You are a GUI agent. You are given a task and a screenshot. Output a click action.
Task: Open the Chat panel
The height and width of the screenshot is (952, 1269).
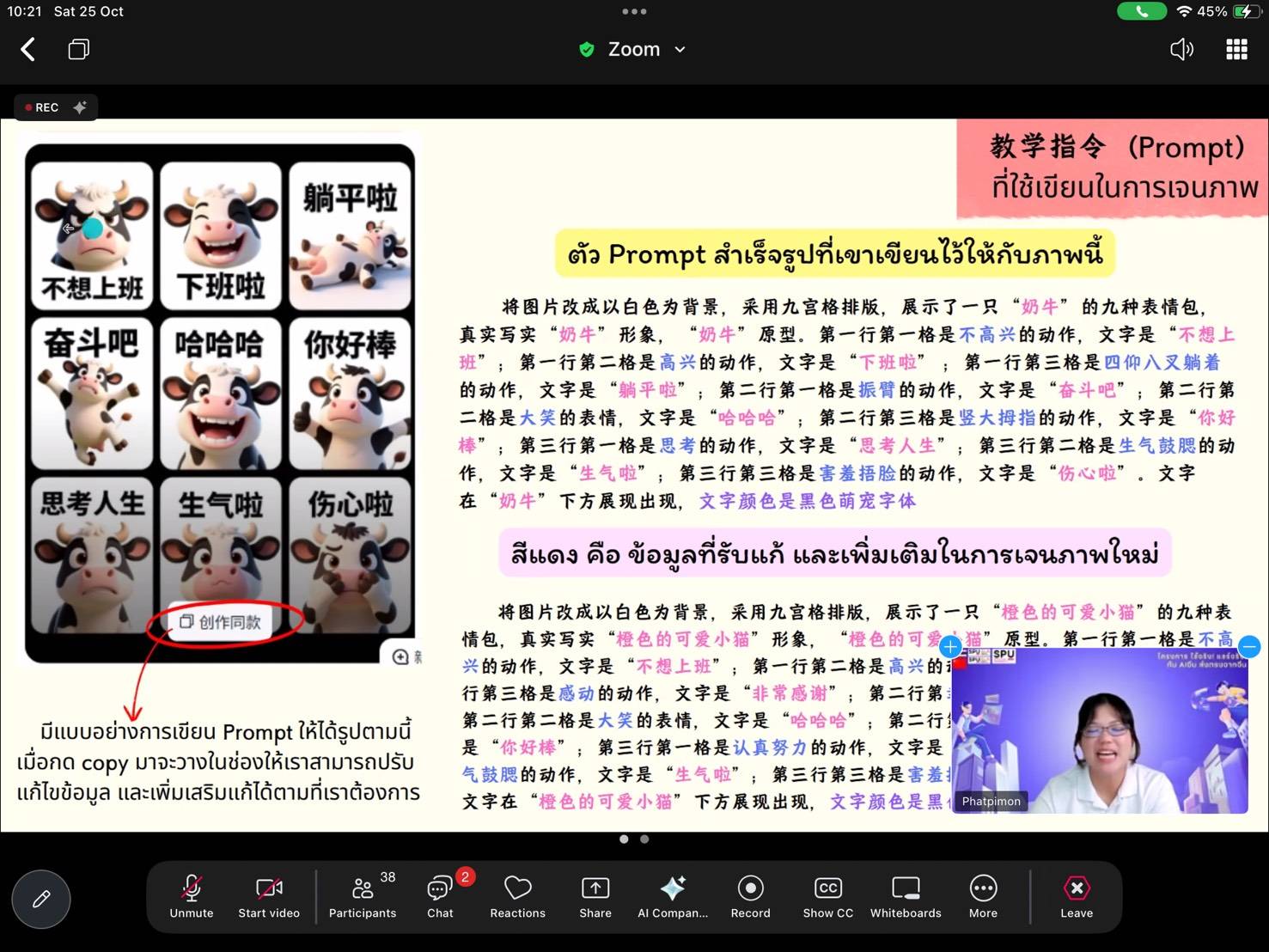coord(440,897)
